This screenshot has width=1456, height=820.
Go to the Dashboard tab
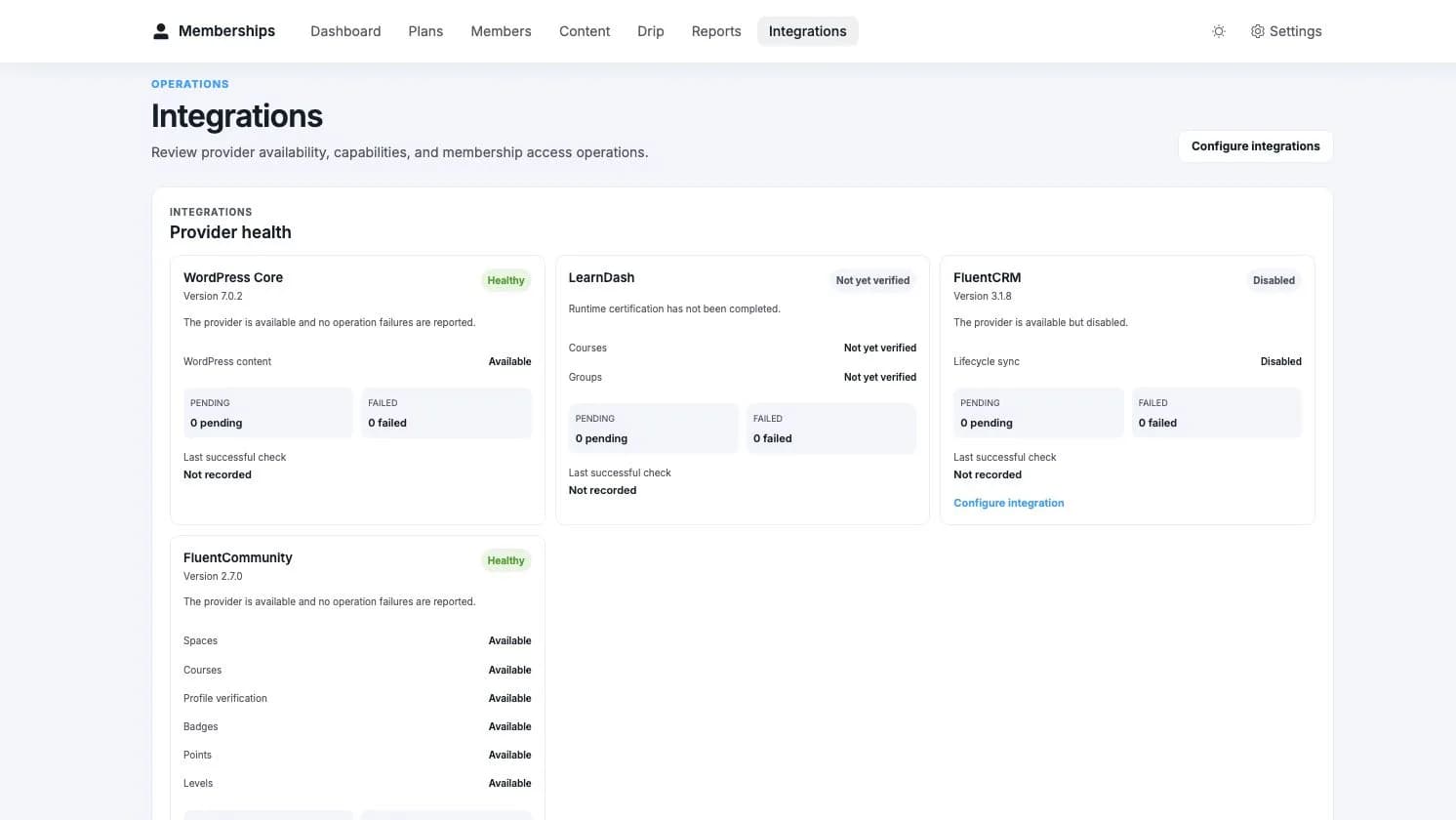click(345, 31)
